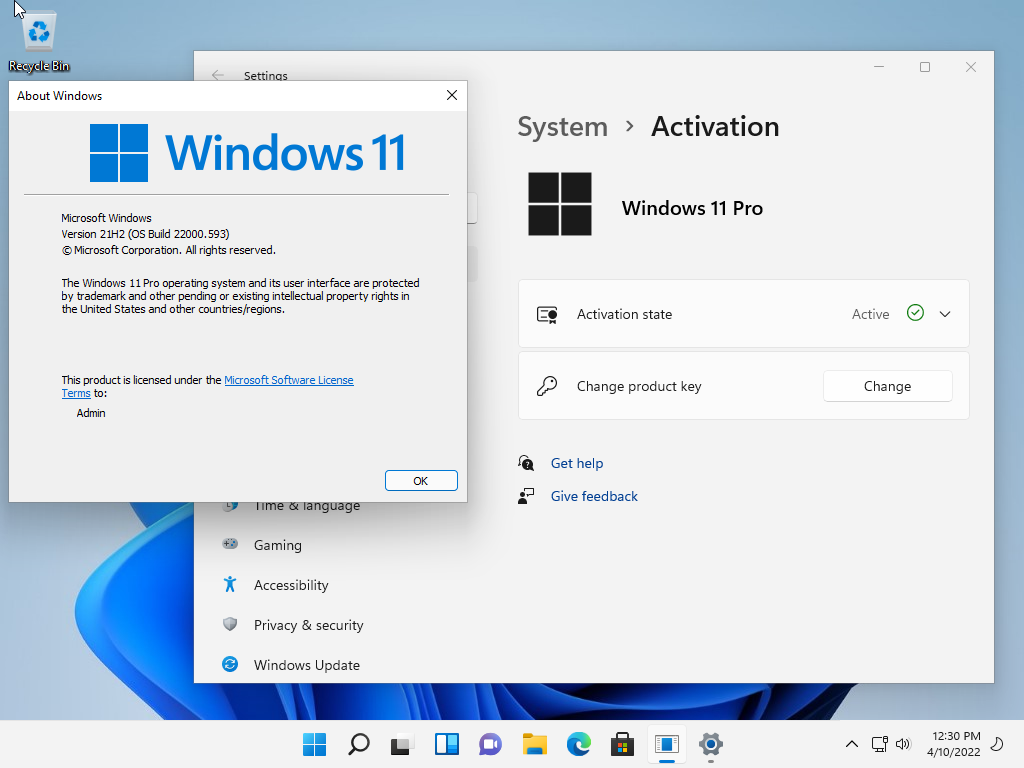
Task: Click the product key icon
Action: click(547, 386)
